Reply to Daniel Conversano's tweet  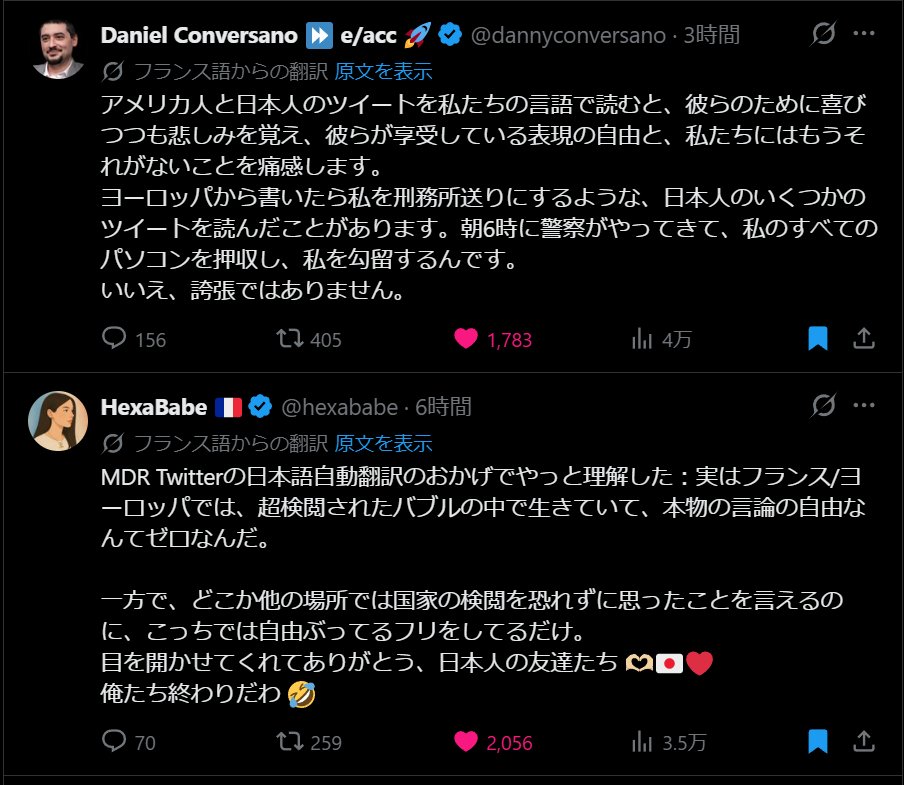point(116,339)
